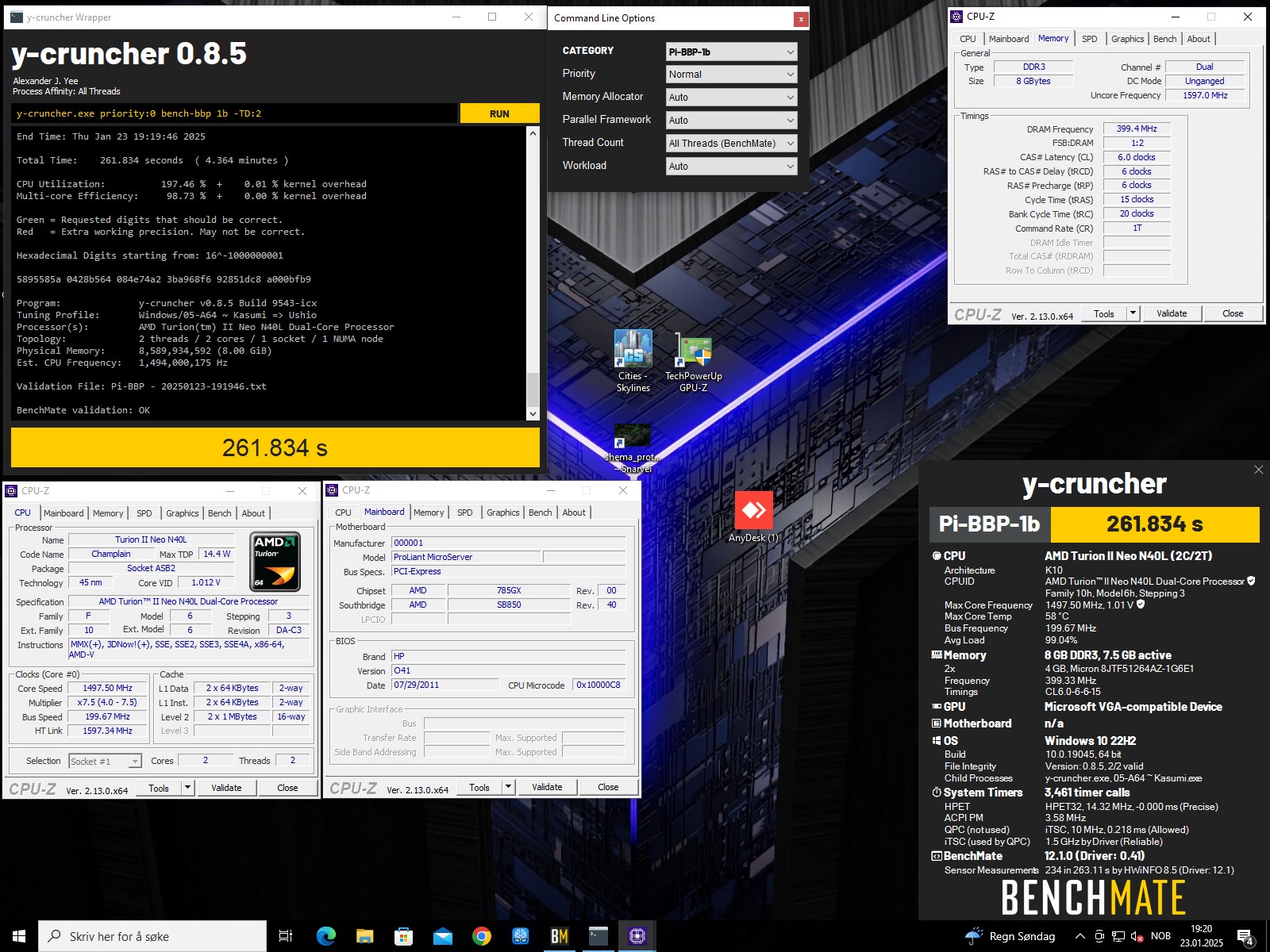Click the Uncore Frequency 1597.0 MHz value
The height and width of the screenshot is (952, 1270).
pos(1204,95)
